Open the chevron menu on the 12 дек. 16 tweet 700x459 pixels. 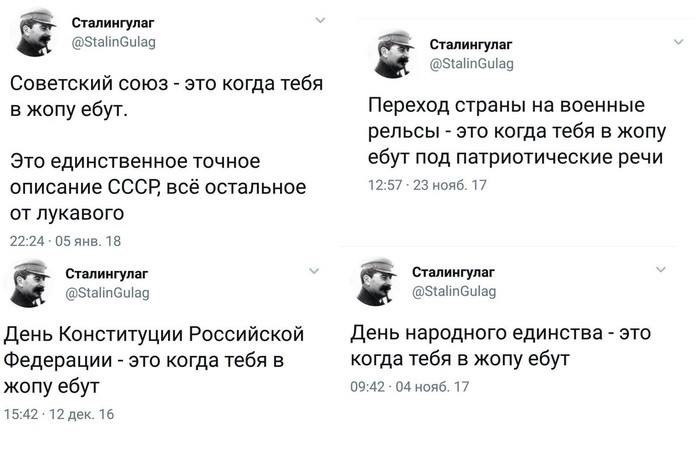coord(313,270)
